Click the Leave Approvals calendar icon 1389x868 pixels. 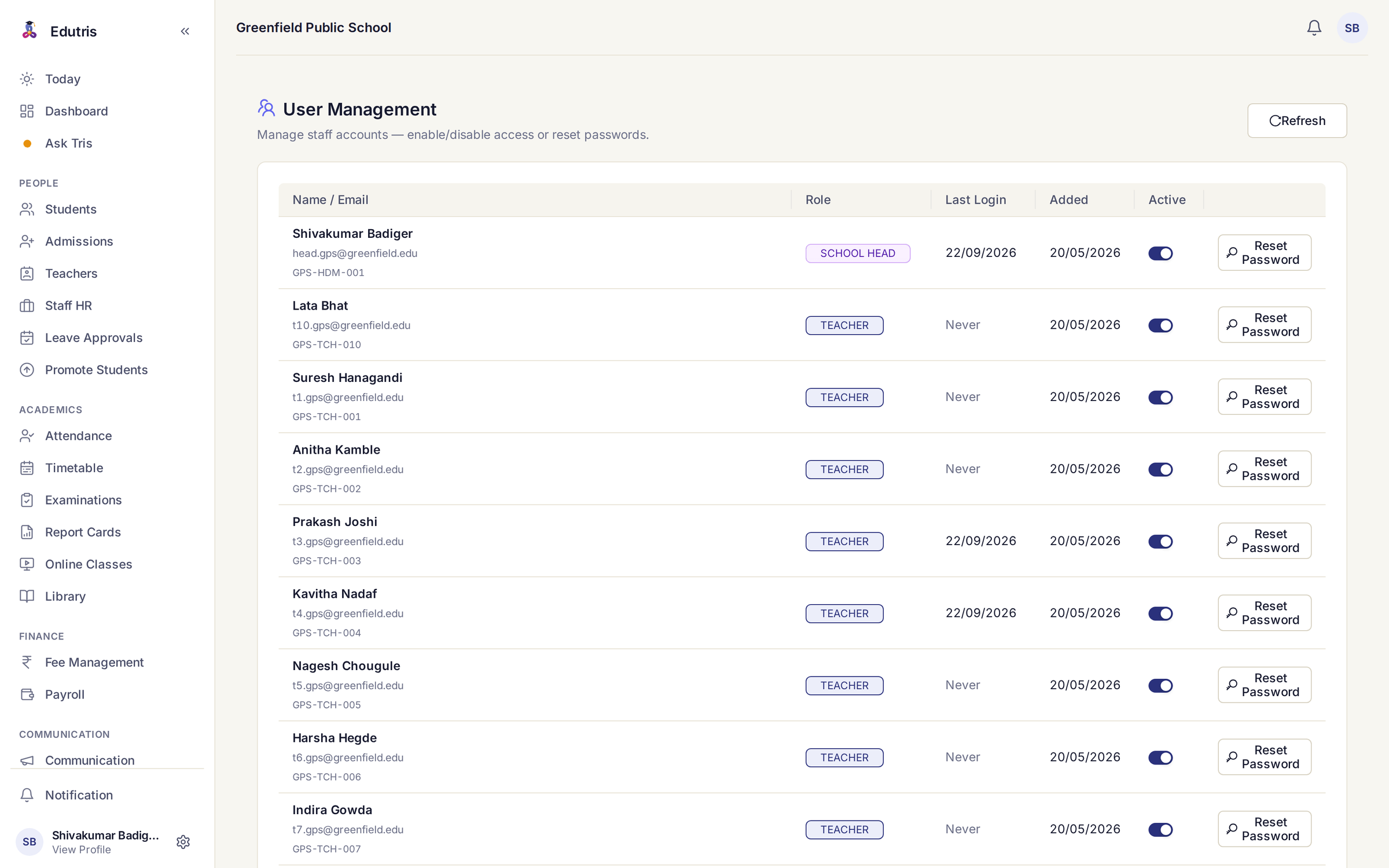(x=27, y=337)
